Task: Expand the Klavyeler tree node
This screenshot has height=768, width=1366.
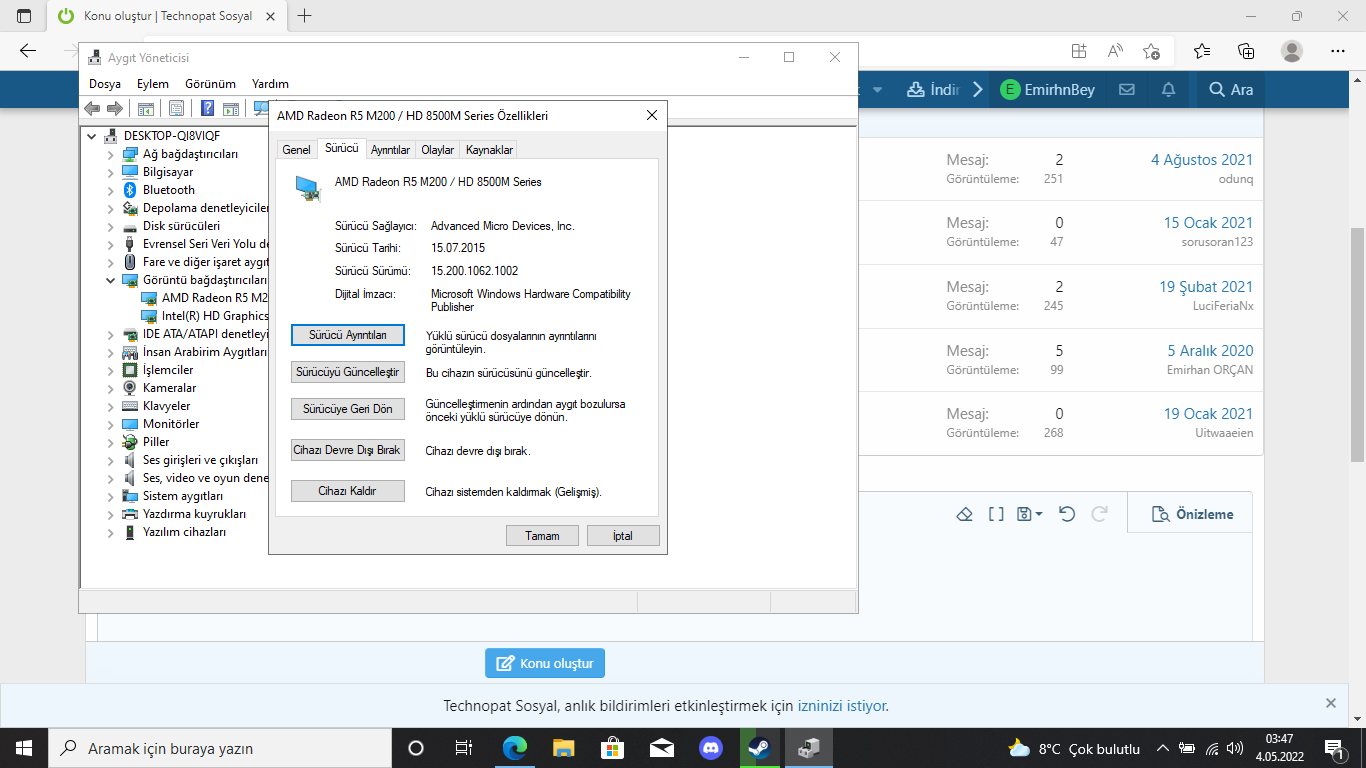Action: pyautogui.click(x=111, y=406)
